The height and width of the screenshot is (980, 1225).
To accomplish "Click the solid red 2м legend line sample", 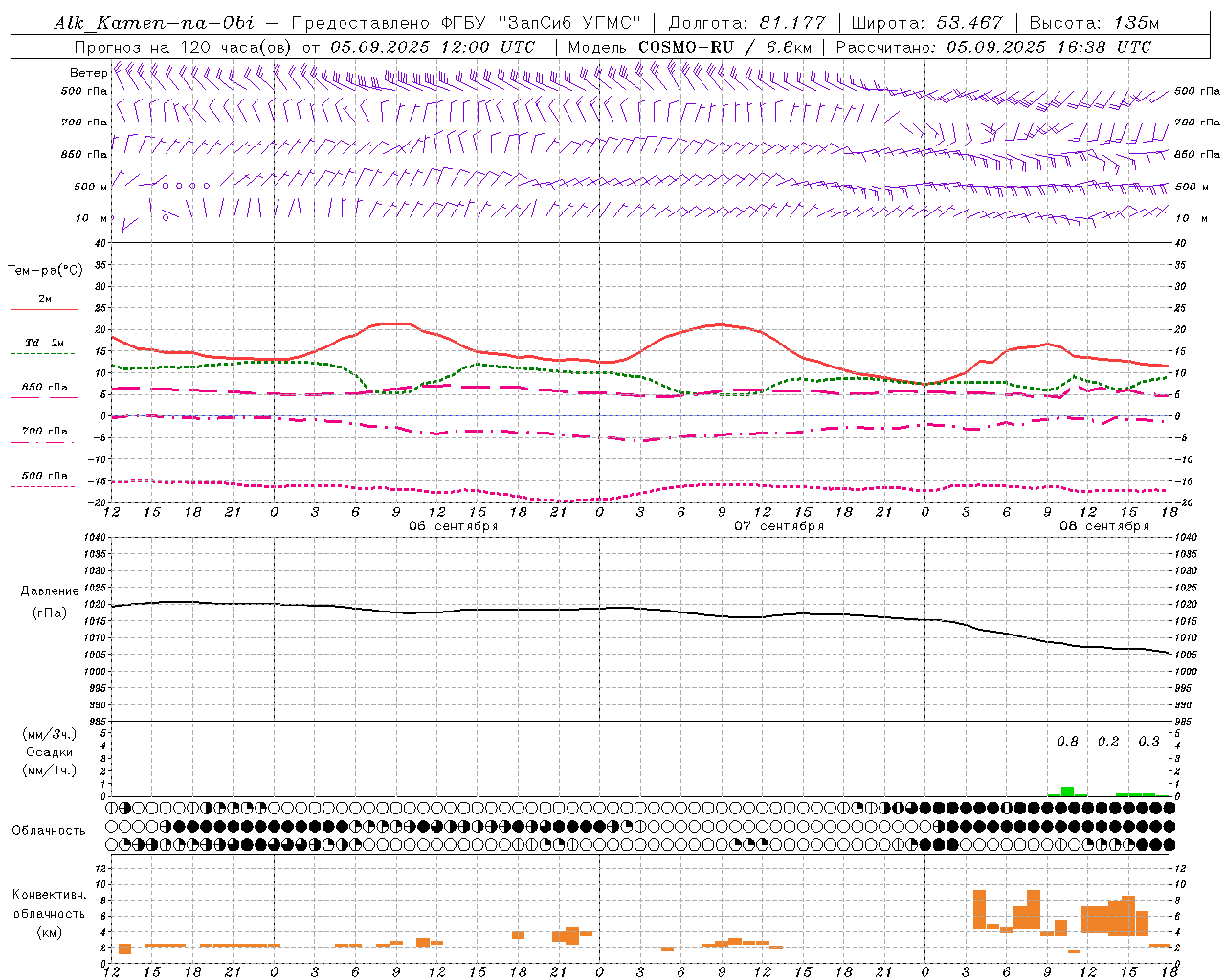I will pyautogui.click(x=44, y=309).
